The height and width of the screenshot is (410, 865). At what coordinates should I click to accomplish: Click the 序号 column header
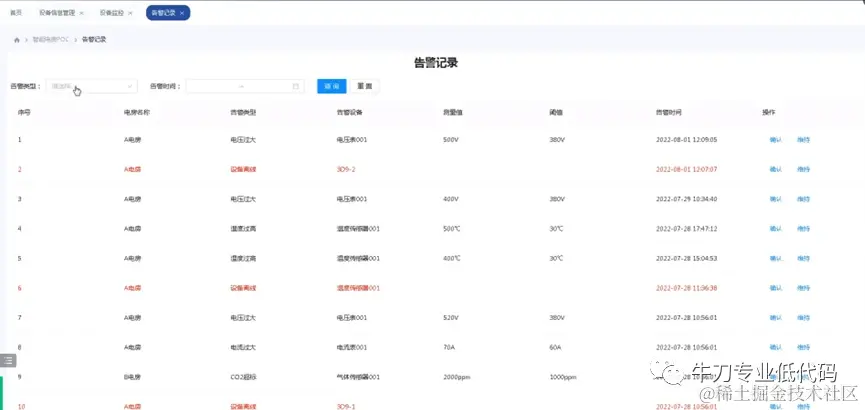(24, 112)
